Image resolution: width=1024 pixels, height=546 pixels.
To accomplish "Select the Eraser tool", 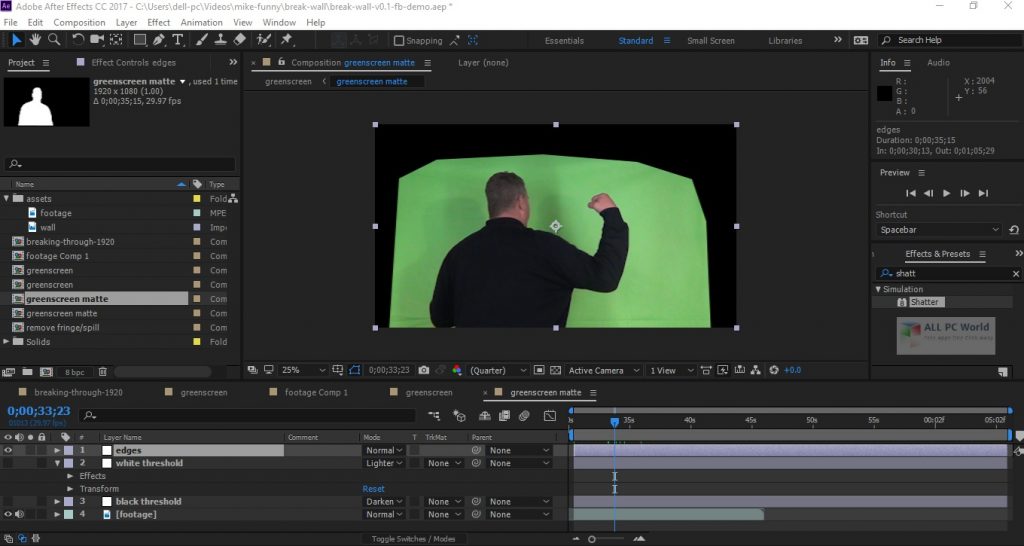I will tap(239, 40).
